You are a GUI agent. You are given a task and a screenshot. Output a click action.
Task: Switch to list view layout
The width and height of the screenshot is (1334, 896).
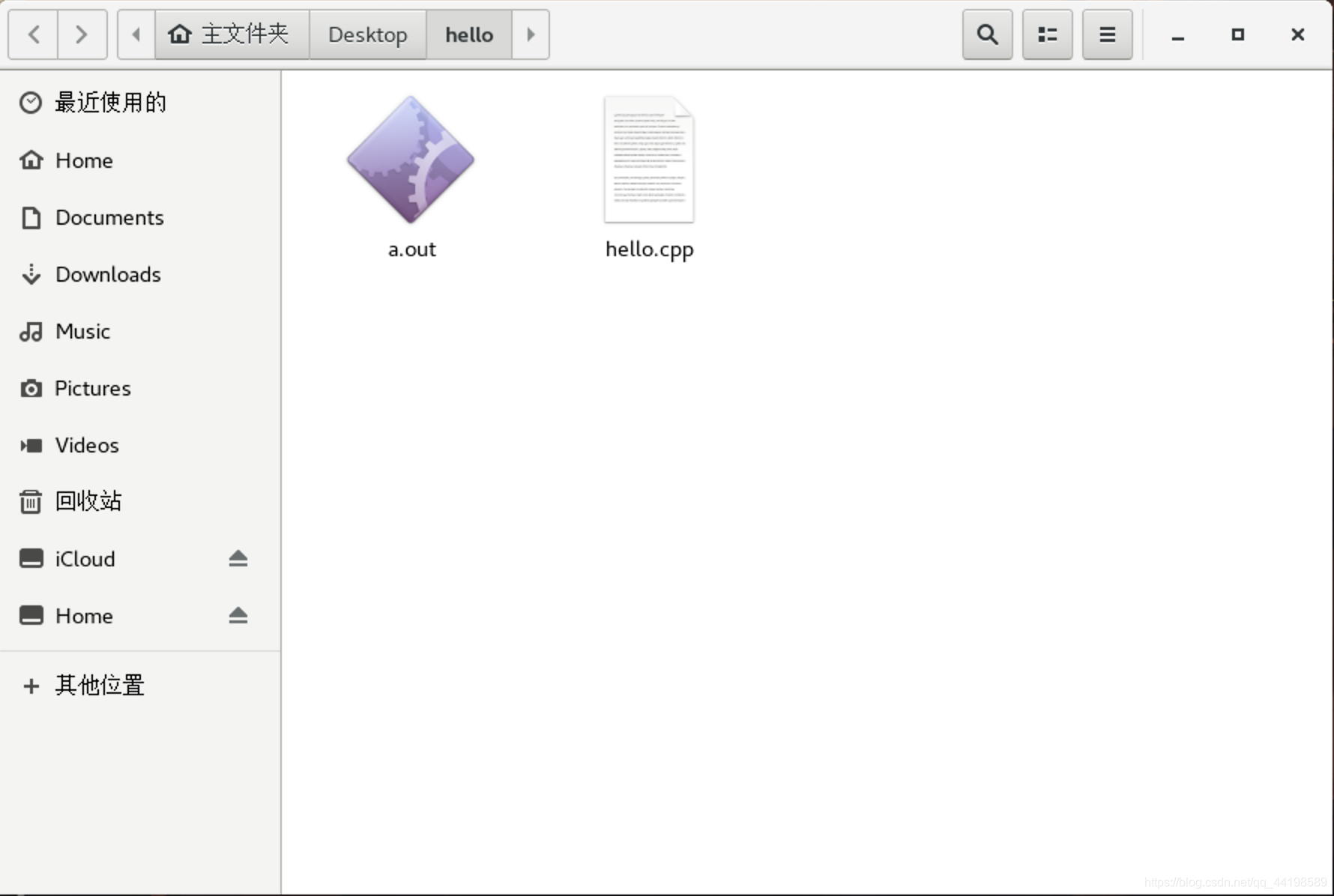coord(1047,34)
